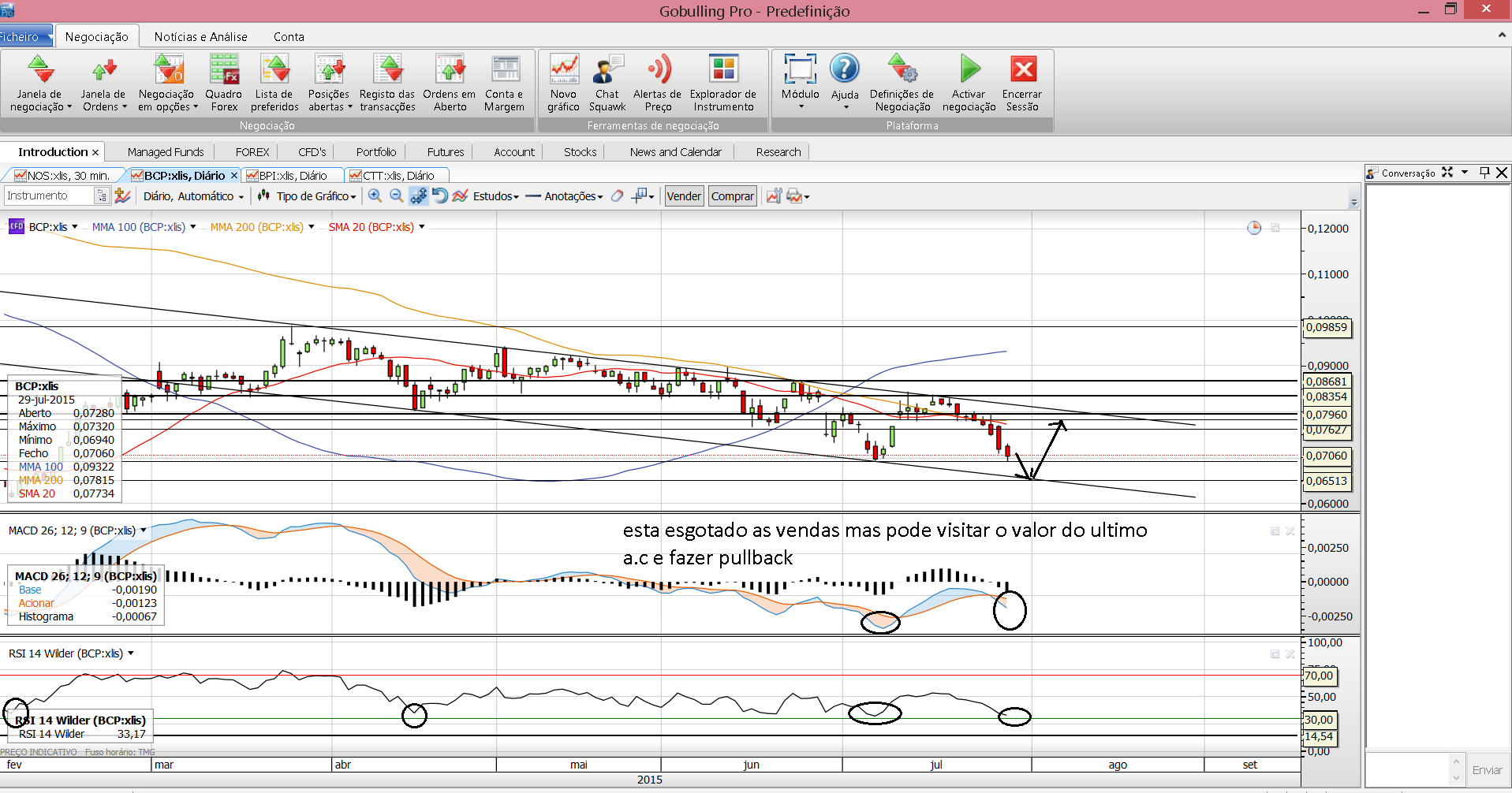Show Ordens em Aberto

click(450, 83)
